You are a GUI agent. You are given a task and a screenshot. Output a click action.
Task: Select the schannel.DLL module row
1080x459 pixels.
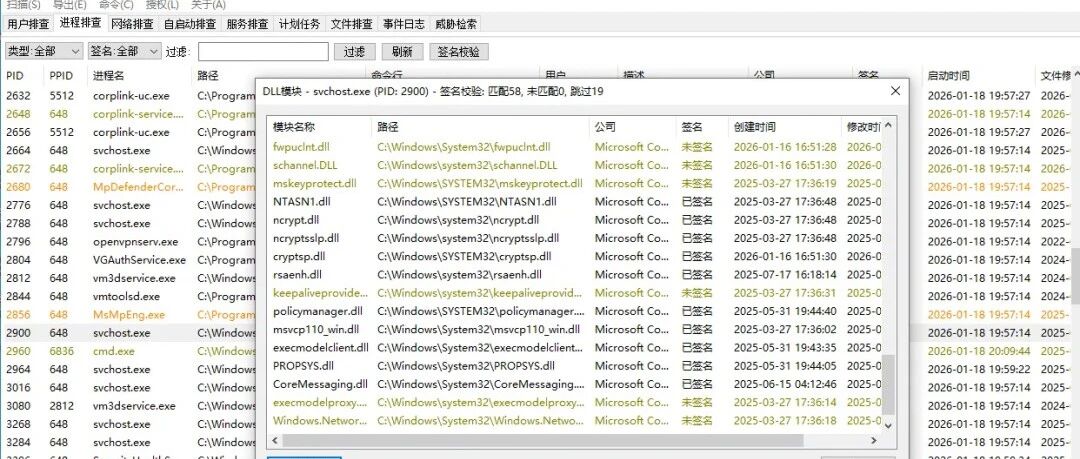[575, 165]
